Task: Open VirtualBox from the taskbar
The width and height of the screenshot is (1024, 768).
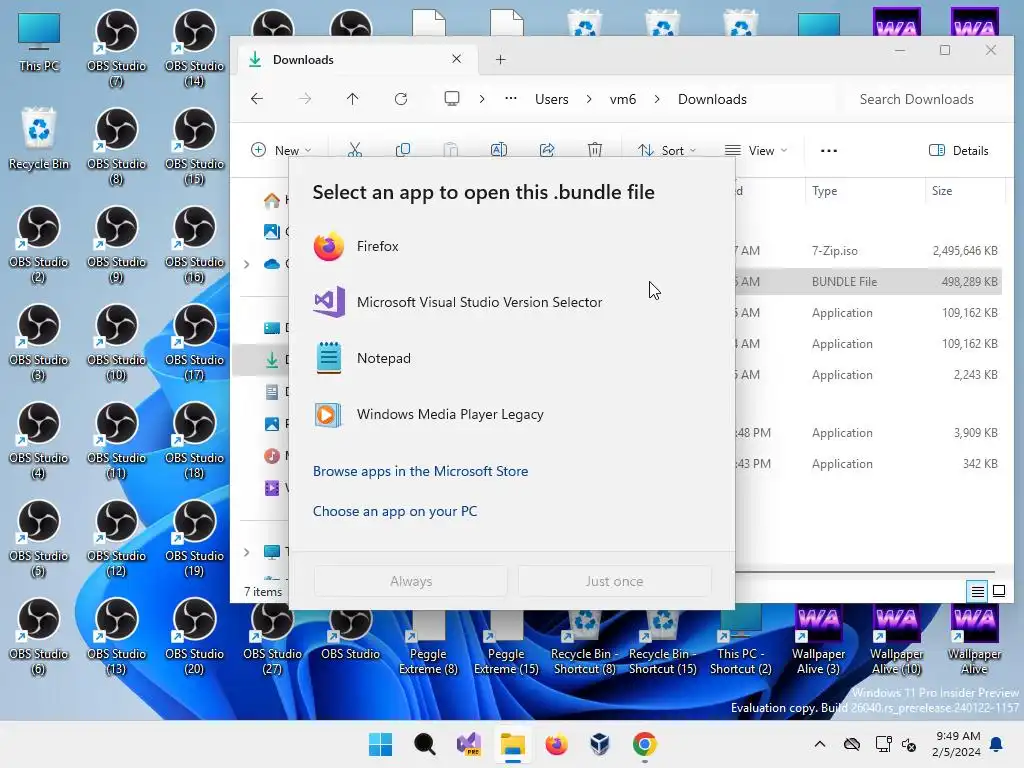Action: point(600,744)
